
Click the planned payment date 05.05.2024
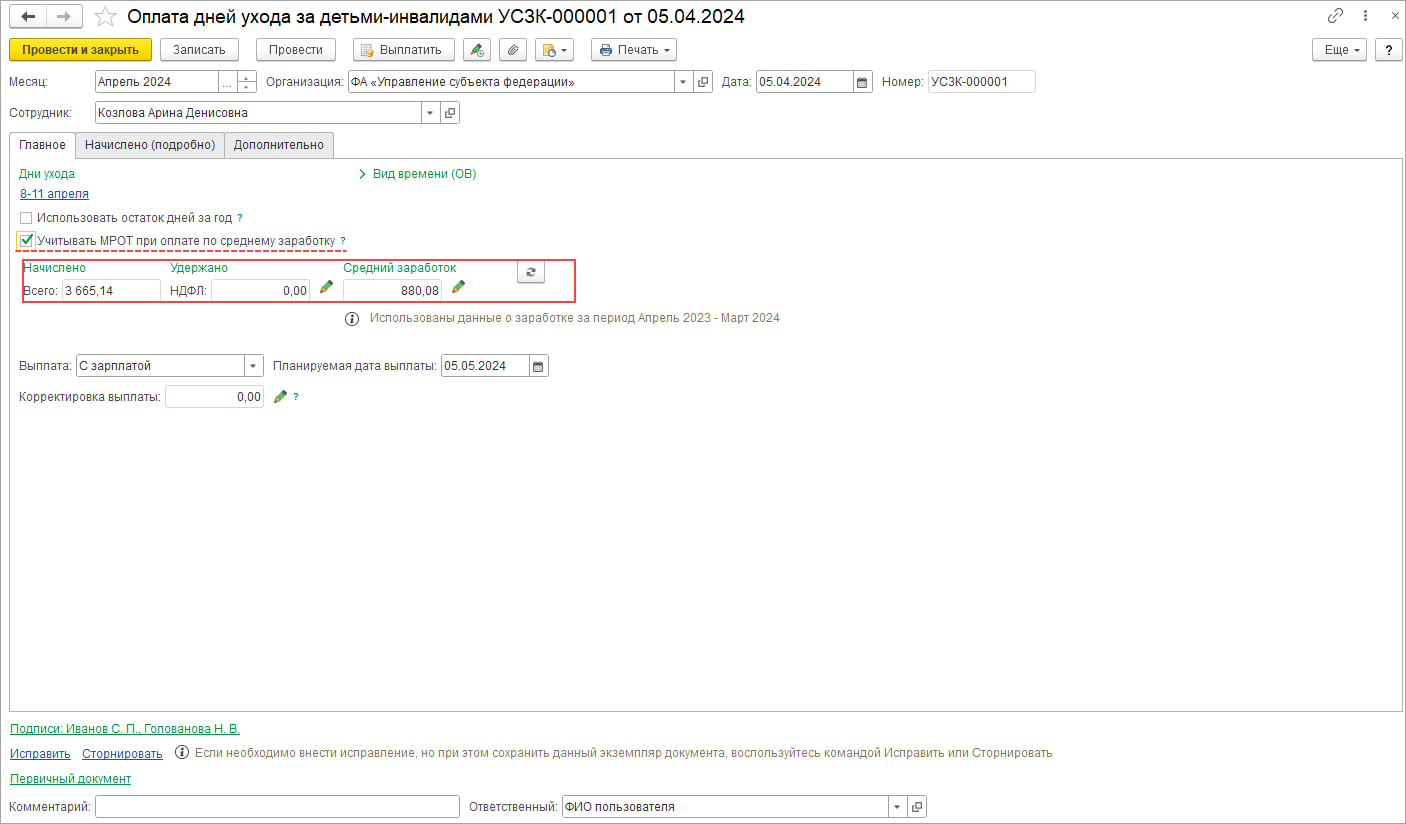click(485, 366)
